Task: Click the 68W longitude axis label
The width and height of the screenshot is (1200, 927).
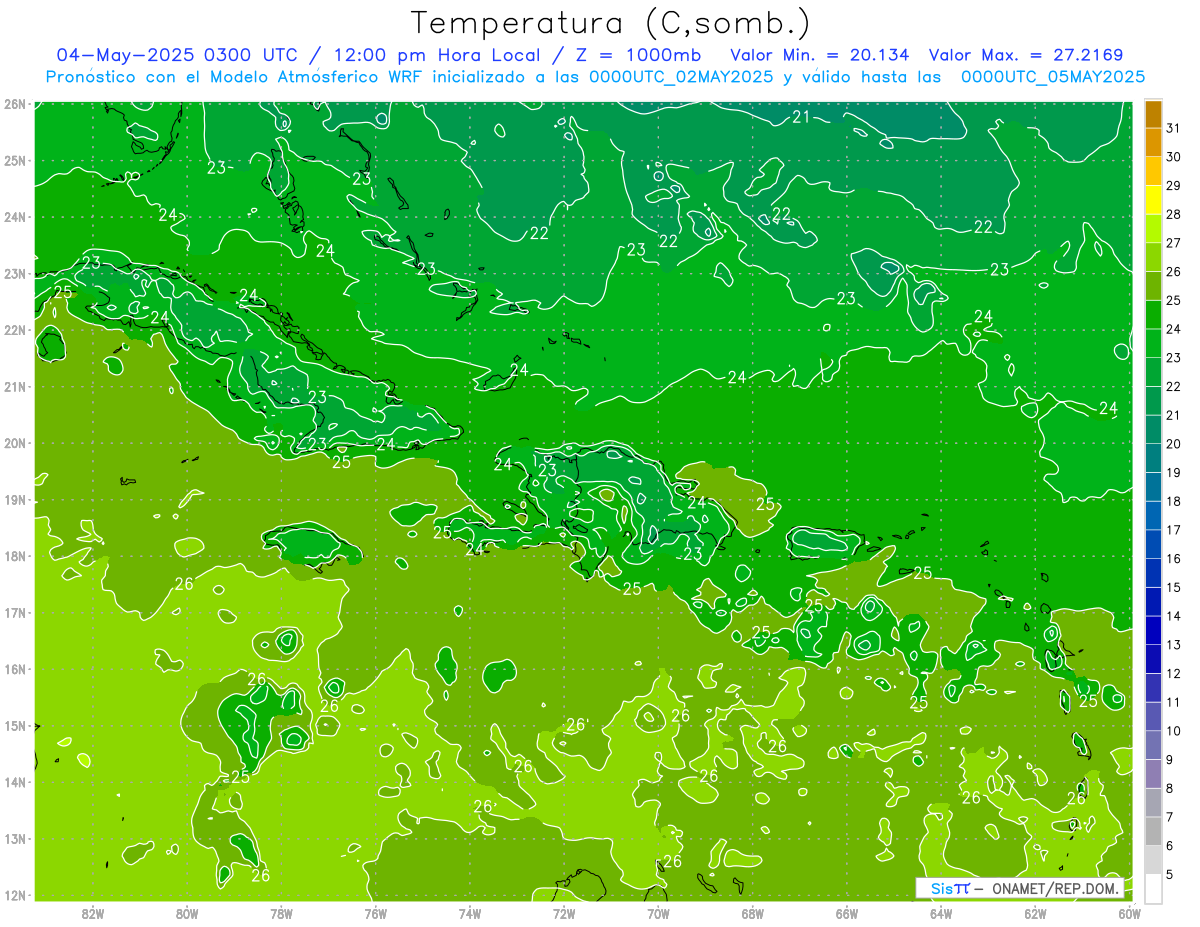Action: (x=753, y=913)
